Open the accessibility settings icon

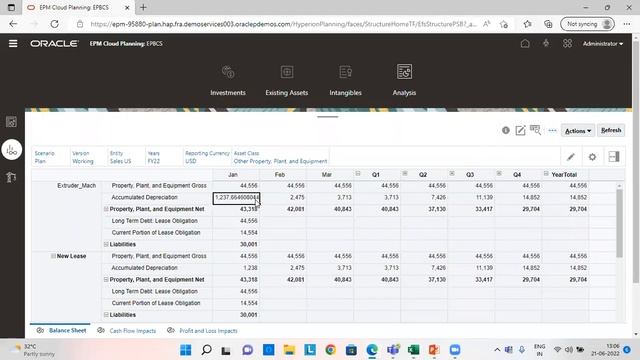546,43
